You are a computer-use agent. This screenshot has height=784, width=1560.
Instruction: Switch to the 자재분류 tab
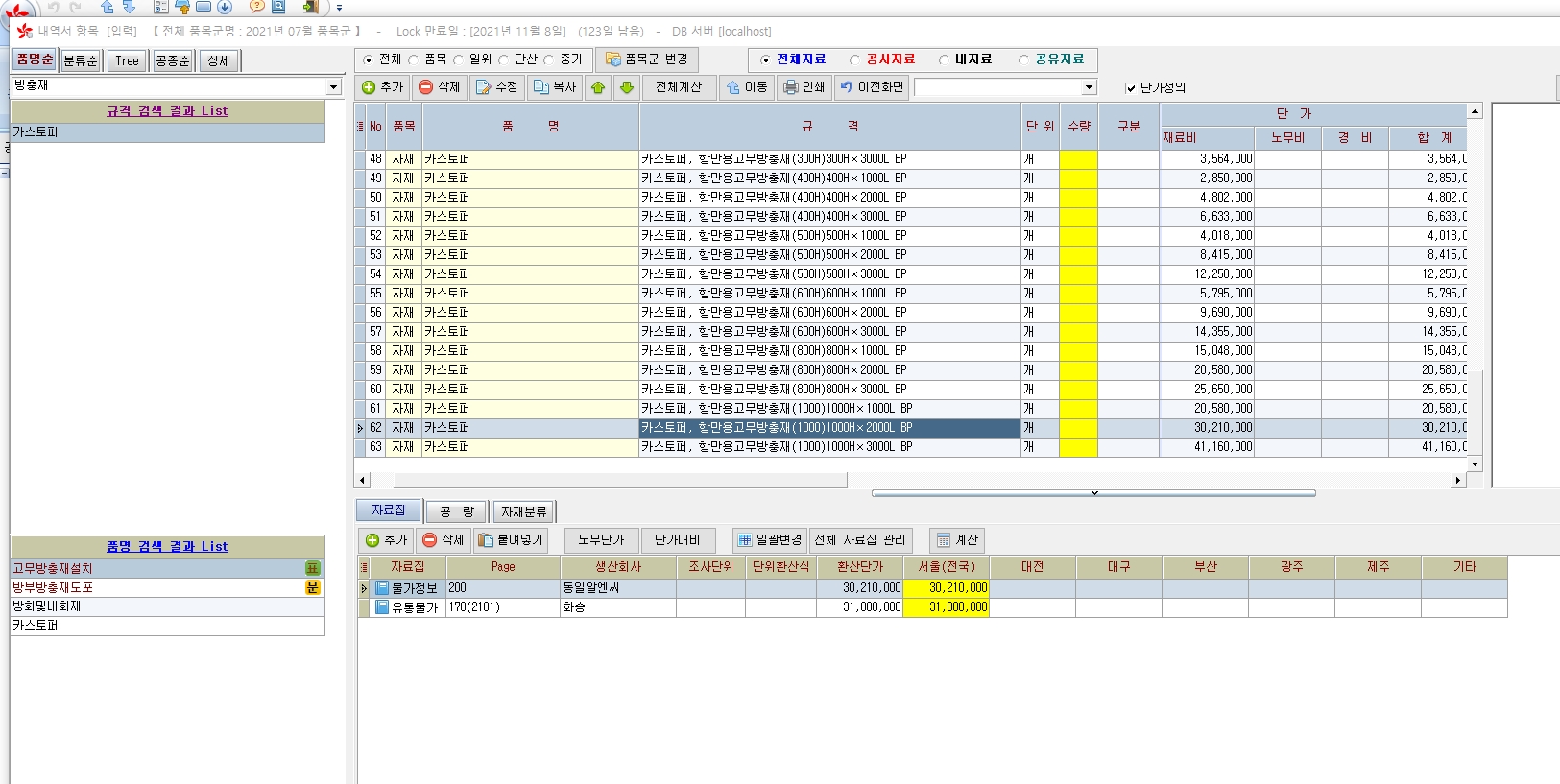click(x=524, y=511)
